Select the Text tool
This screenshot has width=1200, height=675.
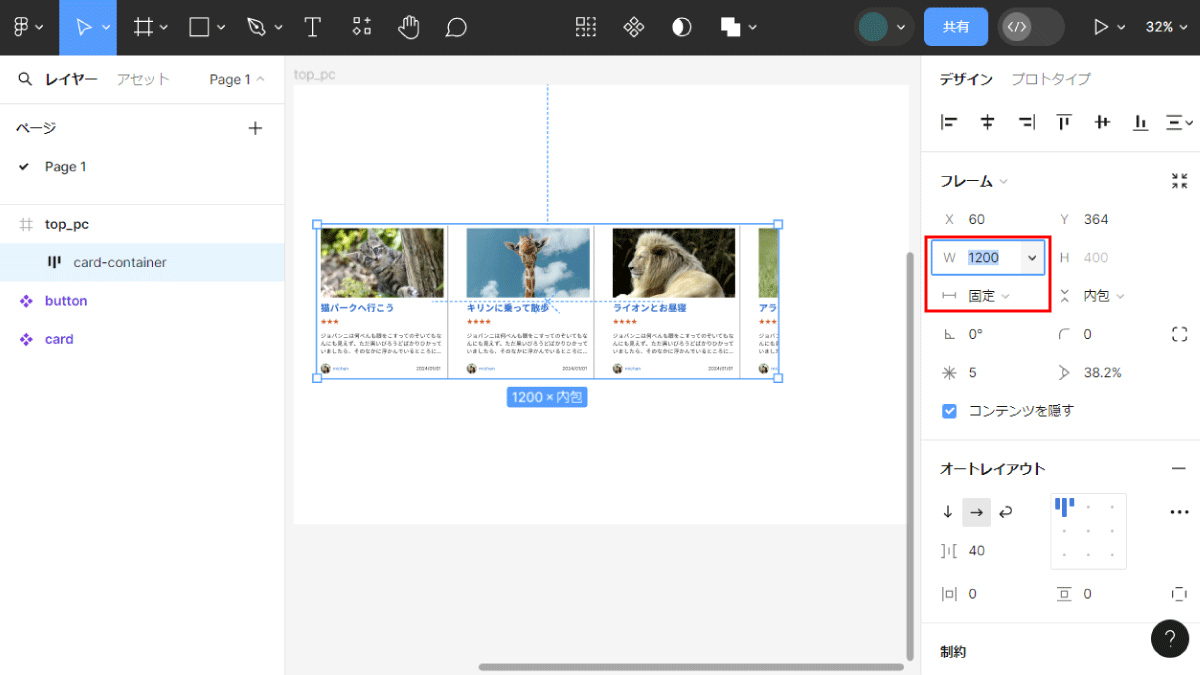coord(313,27)
